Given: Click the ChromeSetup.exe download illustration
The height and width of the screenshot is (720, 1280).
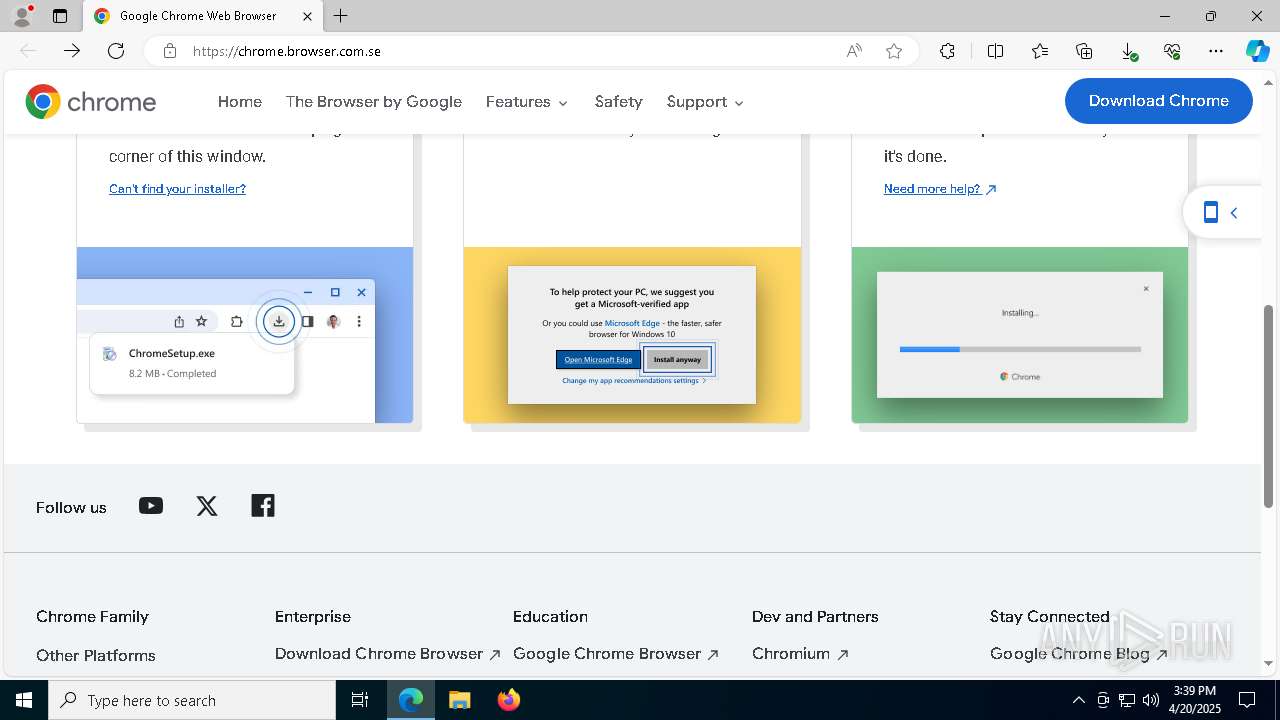Looking at the screenshot, I should point(245,335).
